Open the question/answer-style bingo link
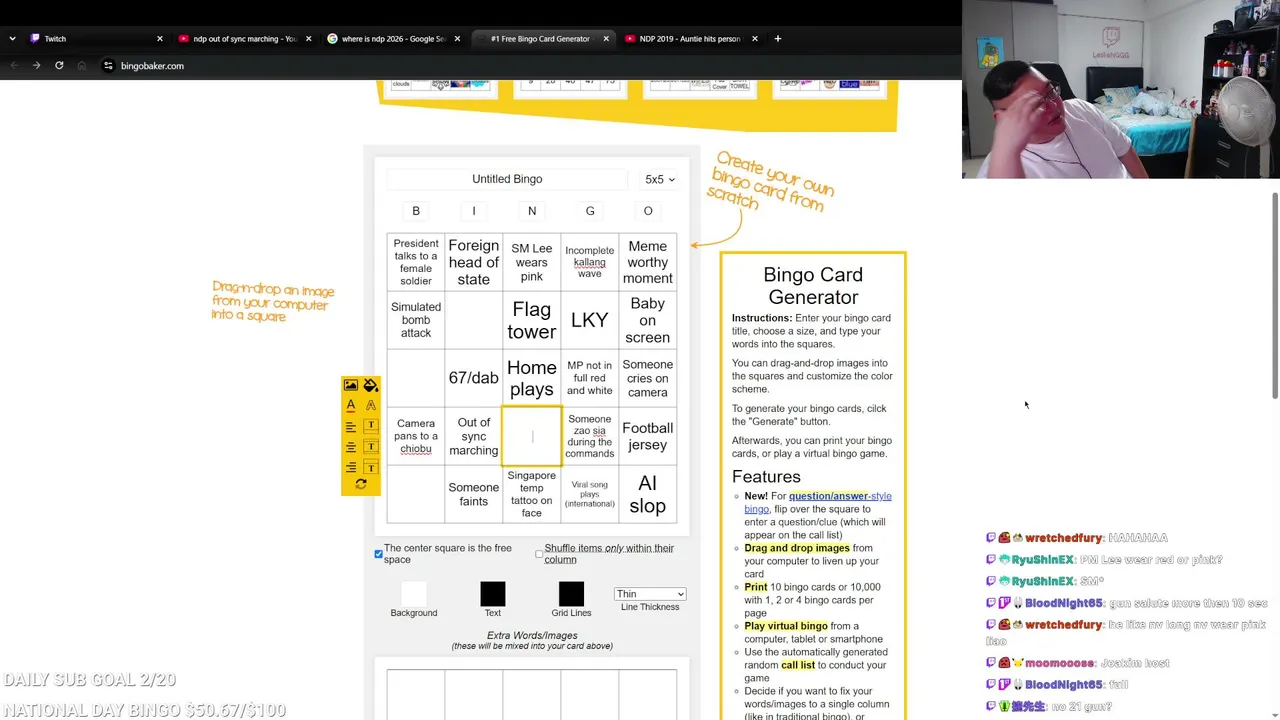The image size is (1280, 720). point(818,502)
